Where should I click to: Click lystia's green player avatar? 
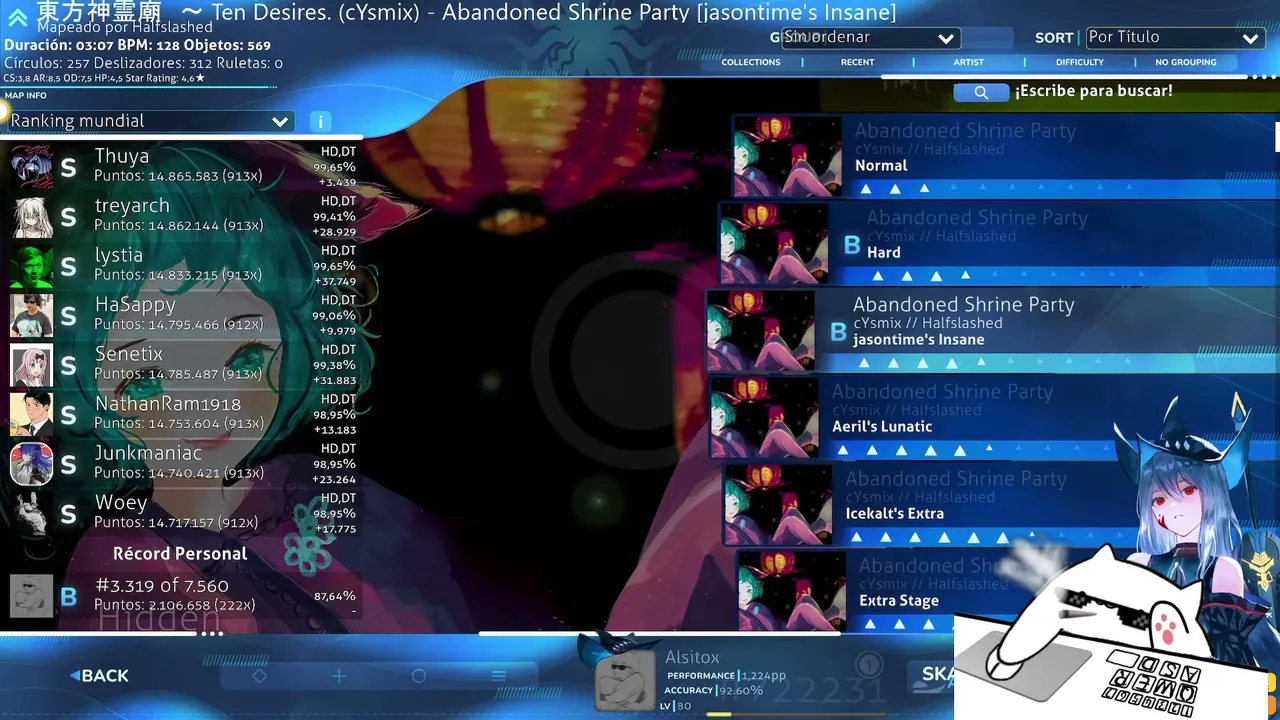(x=31, y=266)
